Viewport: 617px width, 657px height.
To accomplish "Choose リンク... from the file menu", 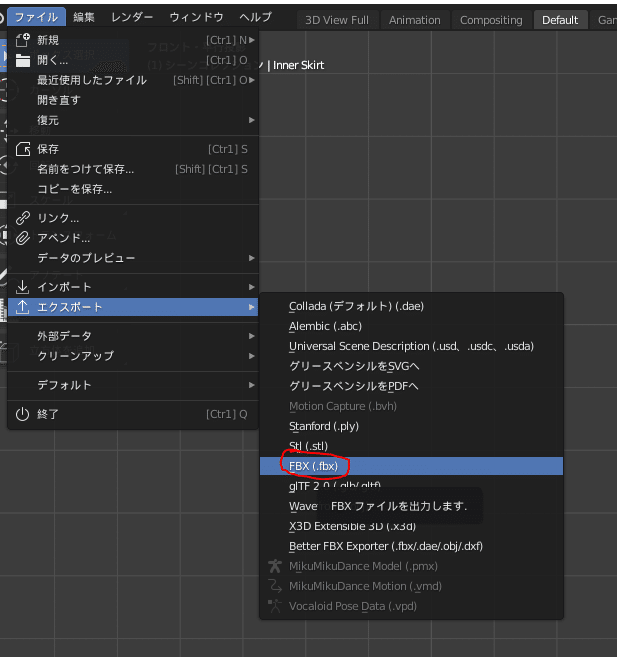I will tap(133, 218).
